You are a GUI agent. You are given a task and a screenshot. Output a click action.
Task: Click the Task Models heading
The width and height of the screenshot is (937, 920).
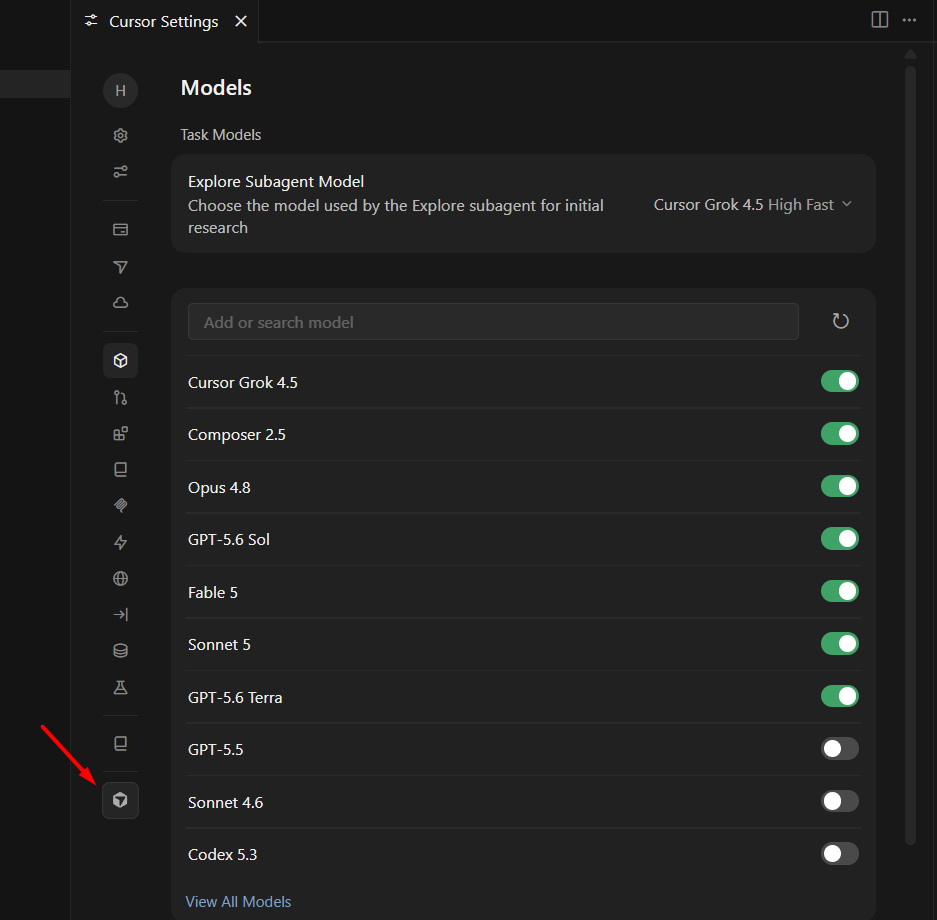point(221,135)
